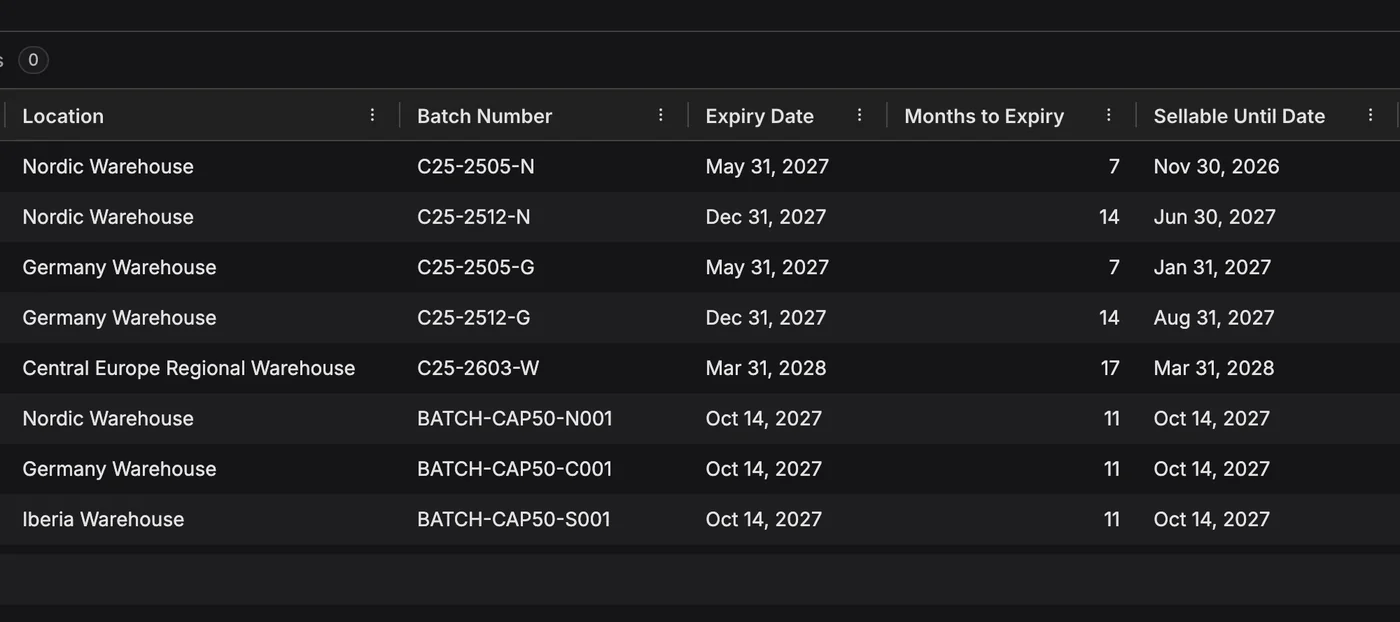Click Nordic Warehouse in the BATCH-CAP50-N001 row
This screenshot has width=1400, height=622.
108,418
